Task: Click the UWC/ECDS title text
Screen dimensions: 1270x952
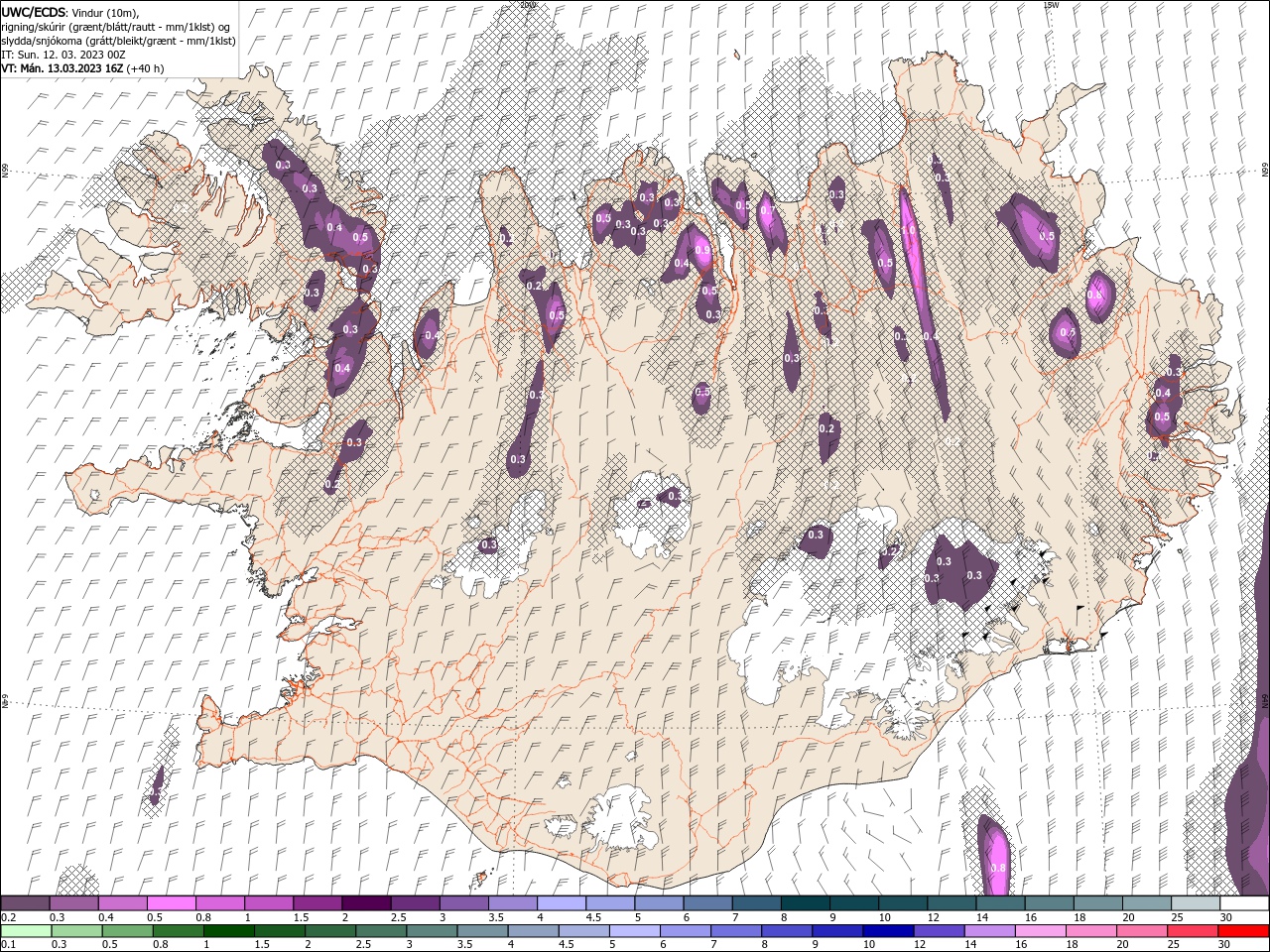Action: coord(33,11)
